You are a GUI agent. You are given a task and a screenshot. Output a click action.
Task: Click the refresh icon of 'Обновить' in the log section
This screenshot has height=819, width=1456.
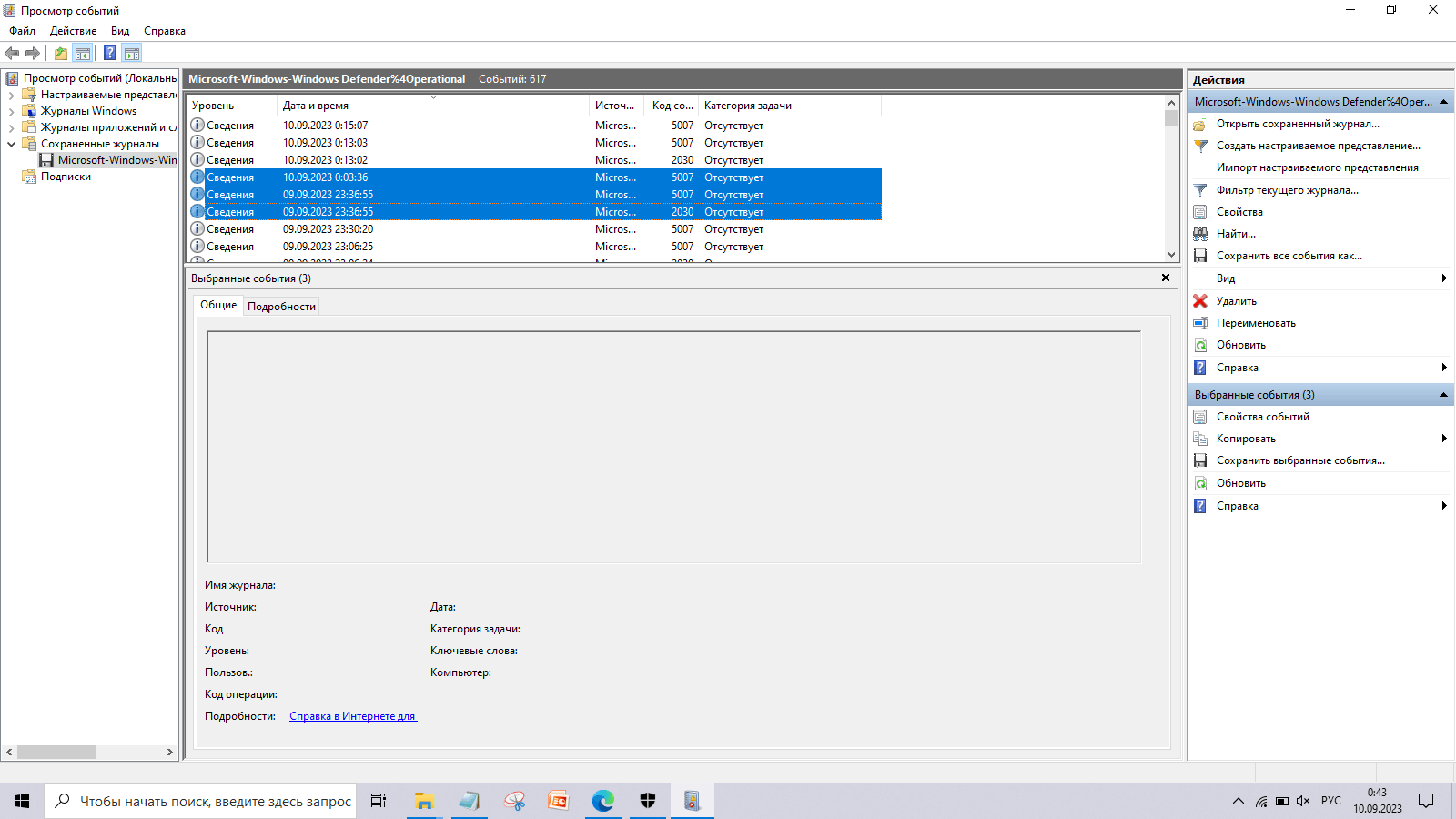(1200, 345)
